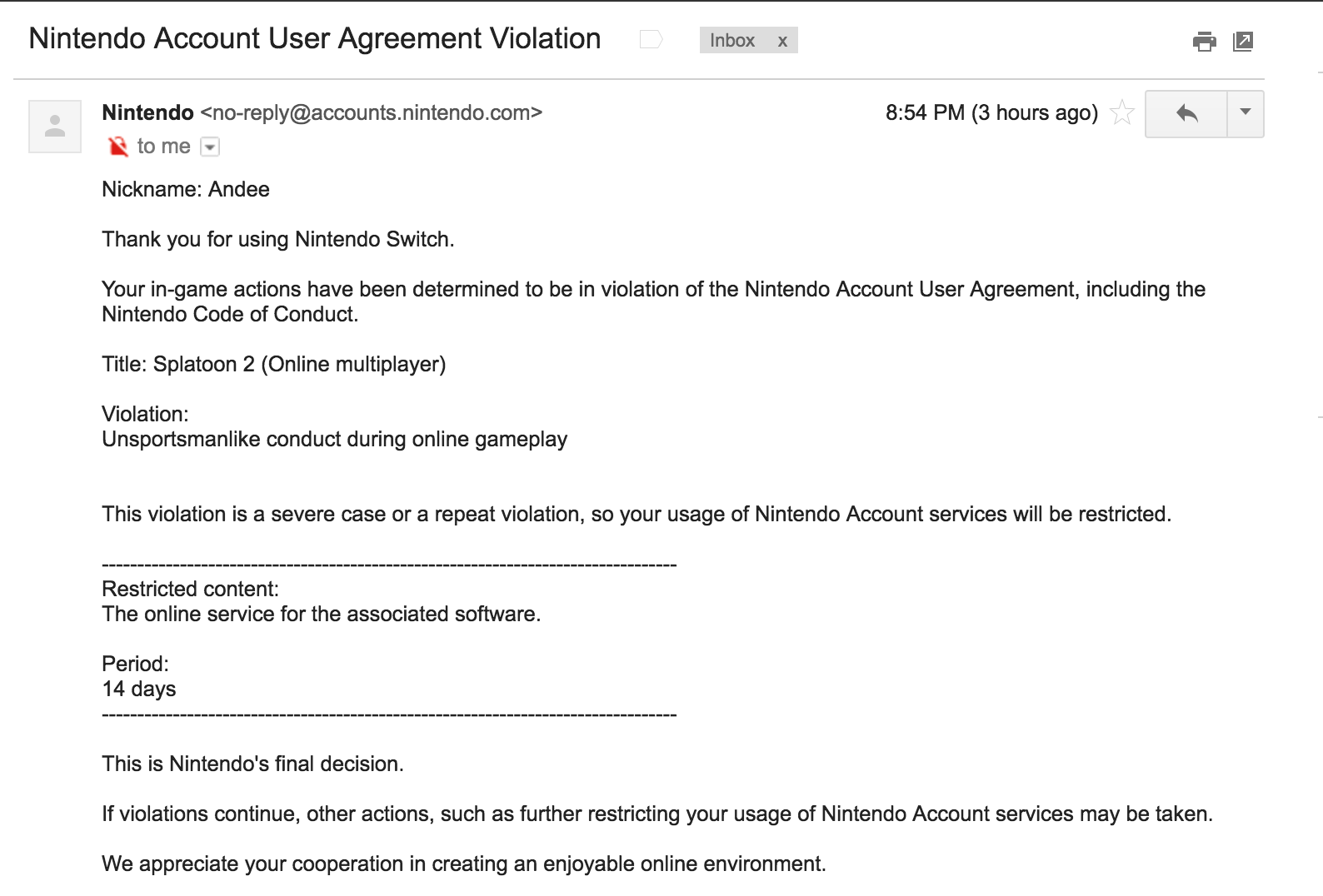Click the sender name Nintendo

pyautogui.click(x=147, y=112)
